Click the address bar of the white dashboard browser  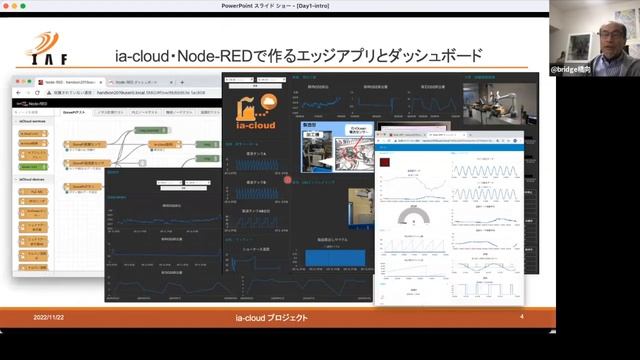[x=445, y=141]
